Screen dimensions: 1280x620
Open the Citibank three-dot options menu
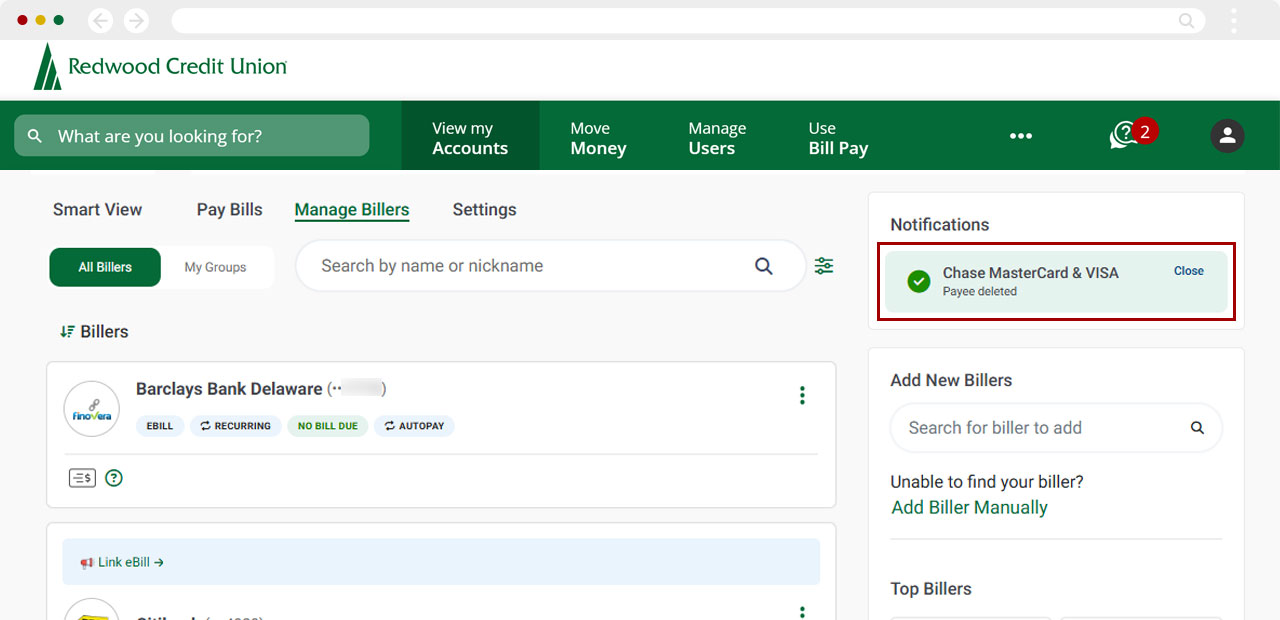coord(802,611)
